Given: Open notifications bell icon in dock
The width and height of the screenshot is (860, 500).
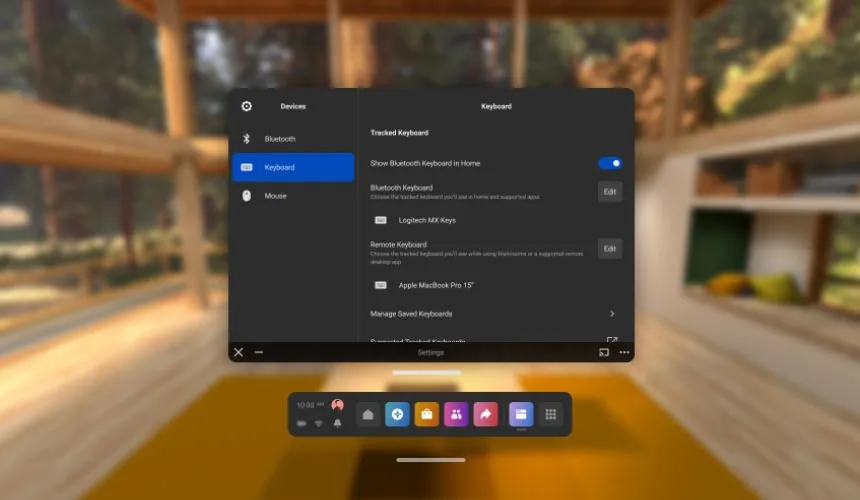Looking at the screenshot, I should pos(338,423).
